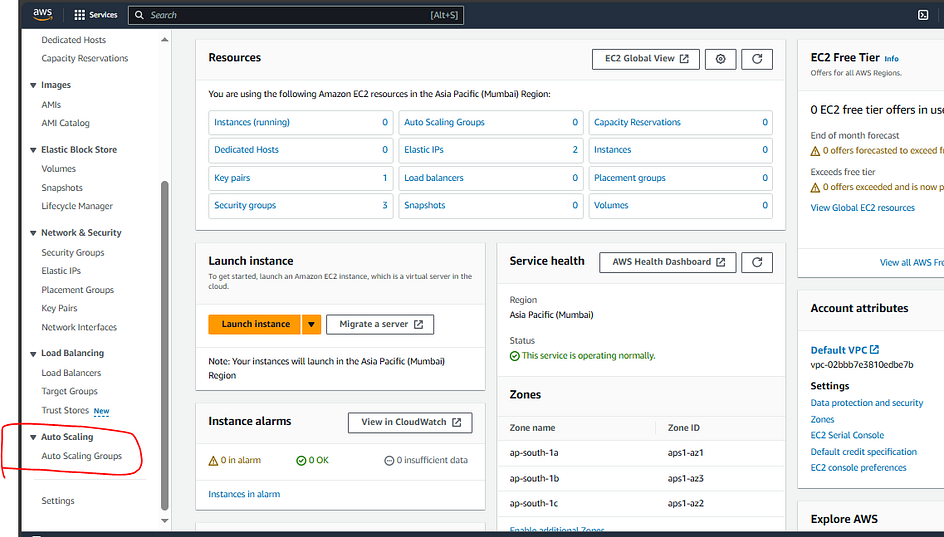Open CloudShell icon in top bar

tap(923, 15)
